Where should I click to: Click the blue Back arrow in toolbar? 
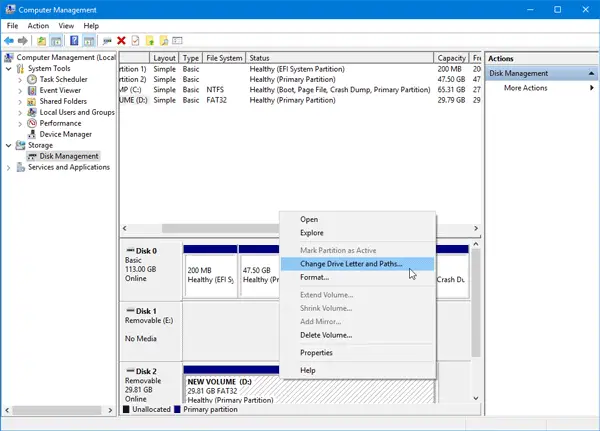click(x=9, y=41)
